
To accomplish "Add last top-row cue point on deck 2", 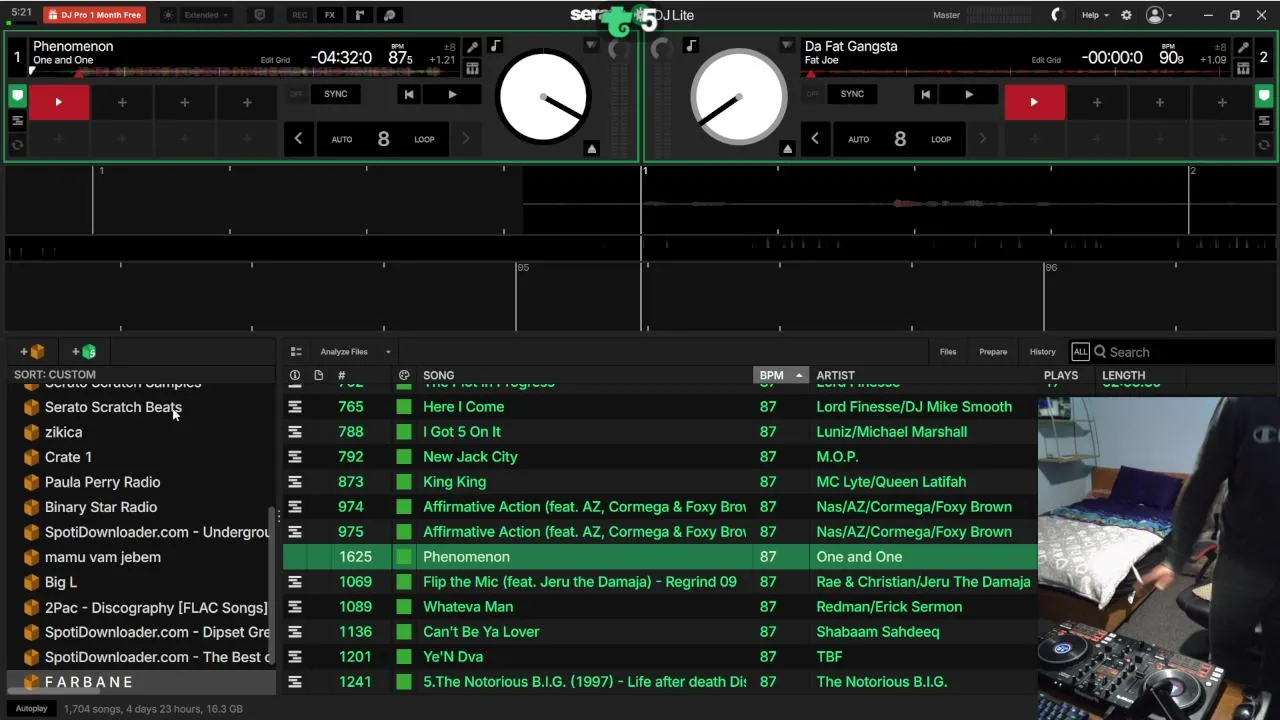I will pyautogui.click(x=1222, y=102).
